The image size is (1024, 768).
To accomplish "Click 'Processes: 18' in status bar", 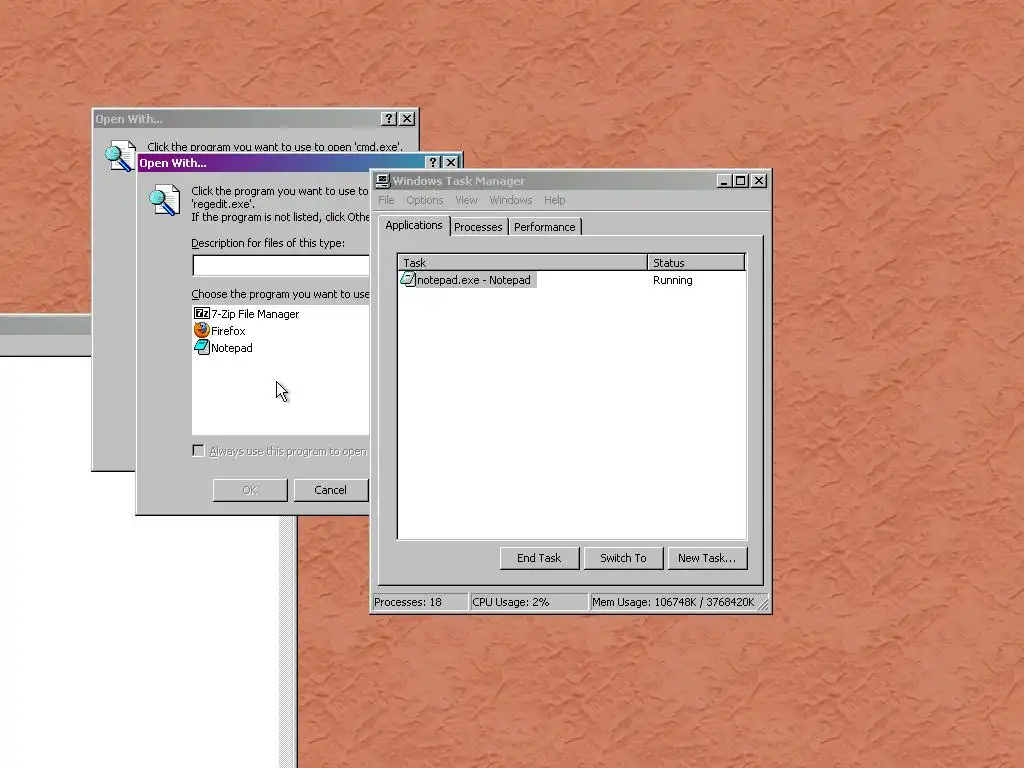I will pyautogui.click(x=420, y=602).
